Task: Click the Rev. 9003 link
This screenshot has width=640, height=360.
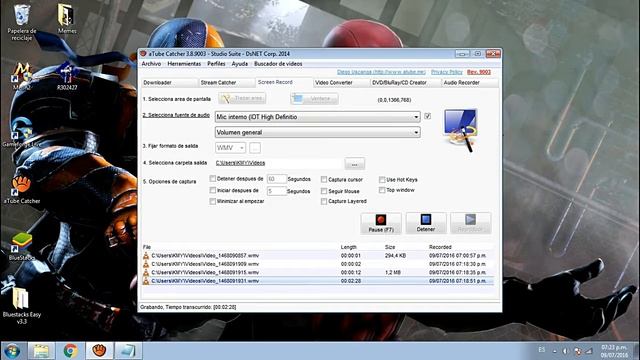Action: pos(479,72)
